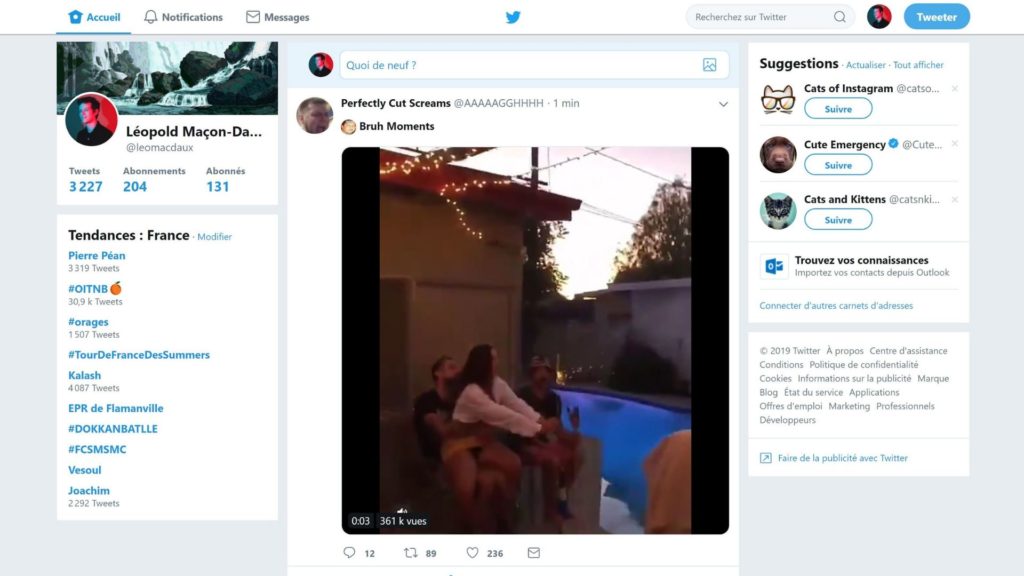Share tweet by direct message envelope icon

click(534, 552)
